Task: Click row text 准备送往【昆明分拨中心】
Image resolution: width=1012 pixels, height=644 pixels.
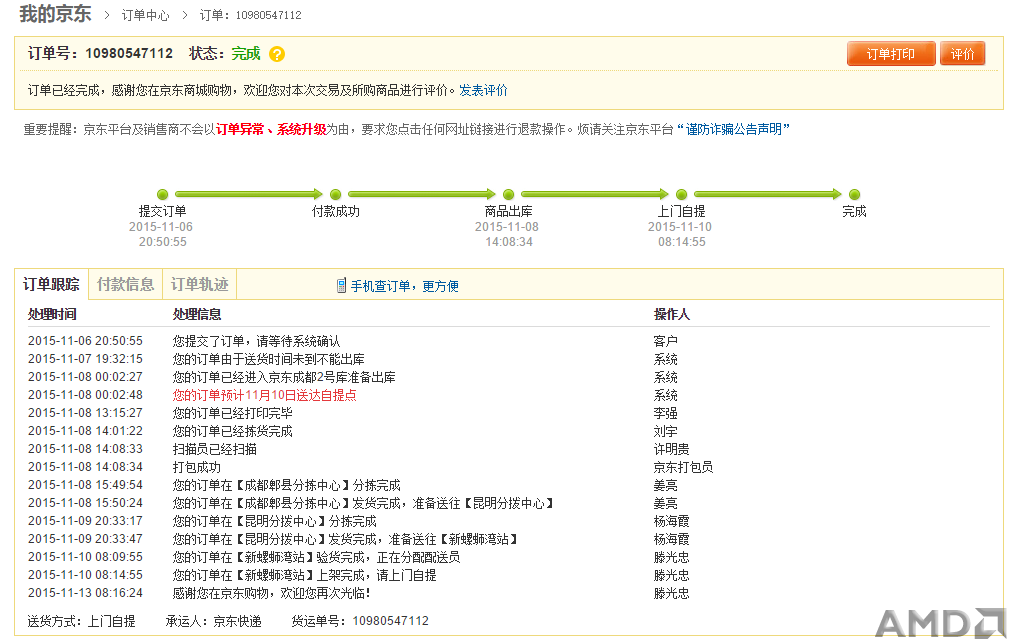Action: [483, 503]
